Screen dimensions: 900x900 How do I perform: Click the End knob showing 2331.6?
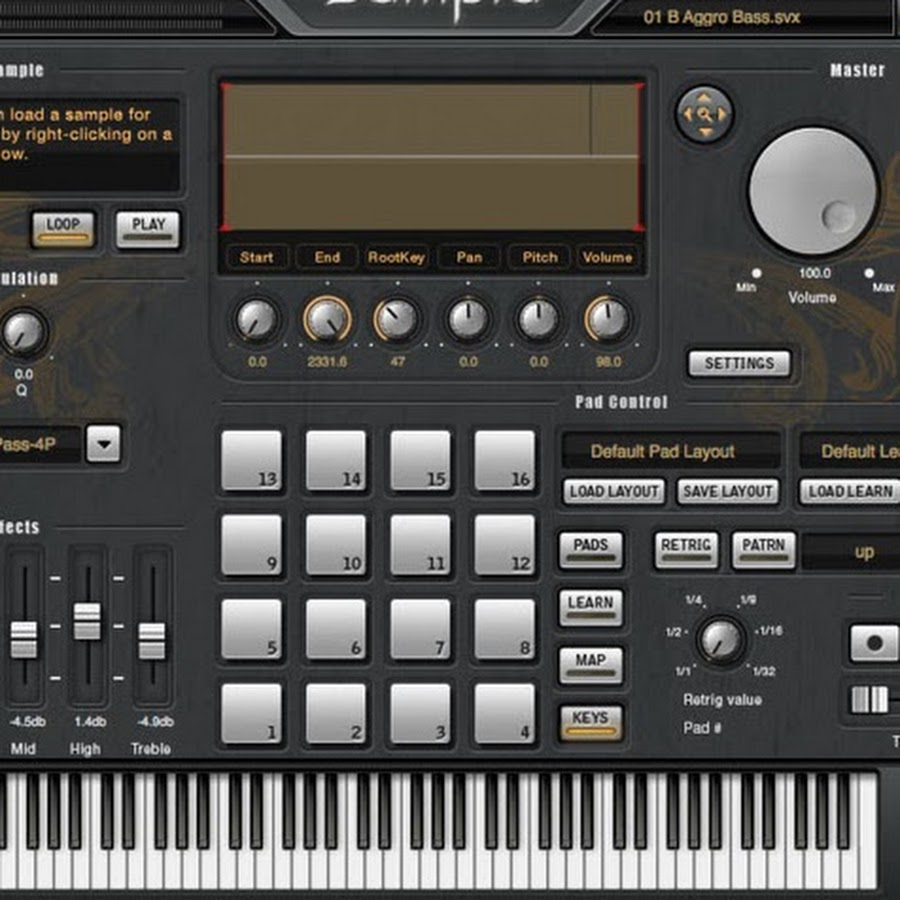(x=327, y=319)
